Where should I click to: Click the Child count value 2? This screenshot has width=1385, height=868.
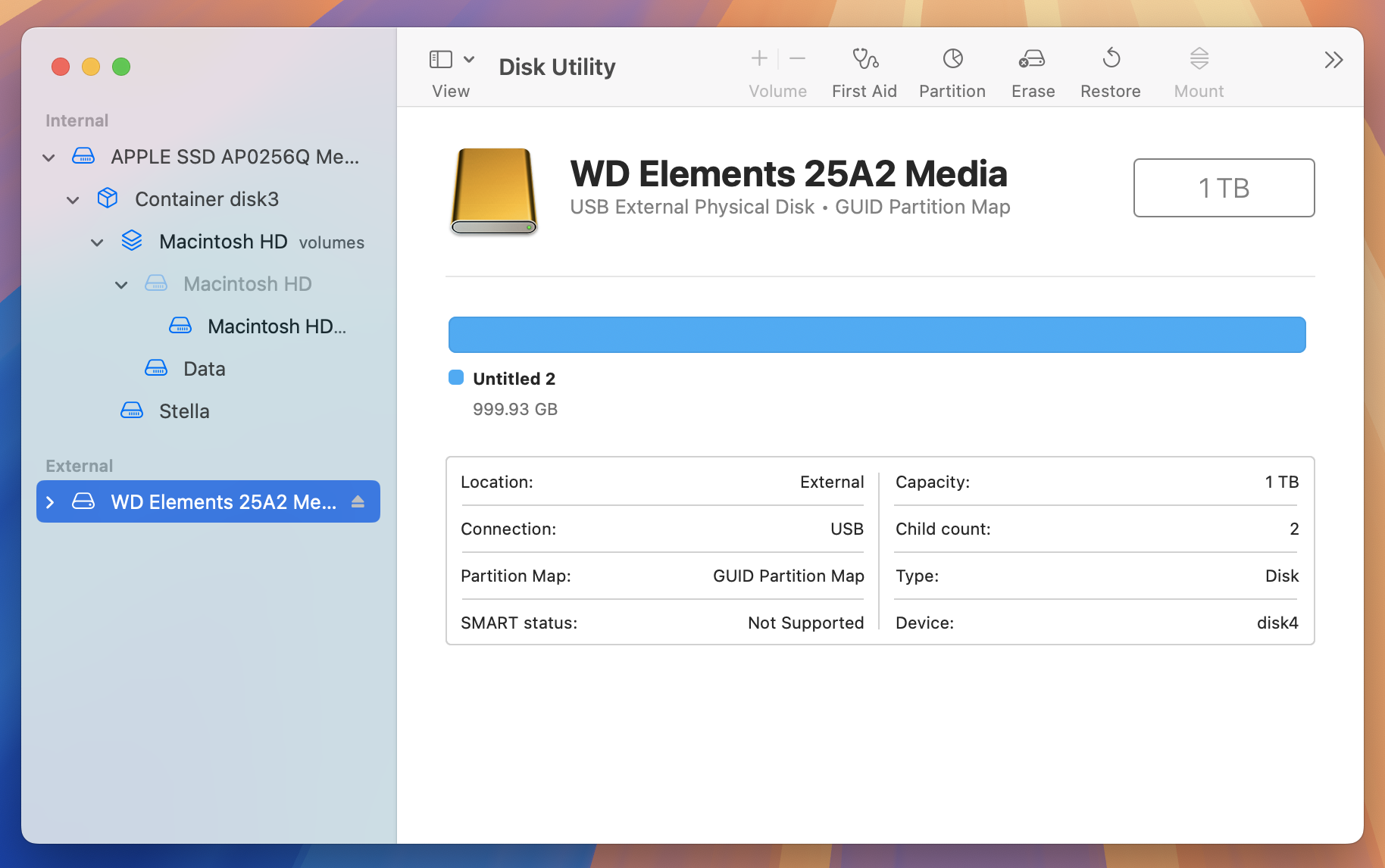(1294, 529)
